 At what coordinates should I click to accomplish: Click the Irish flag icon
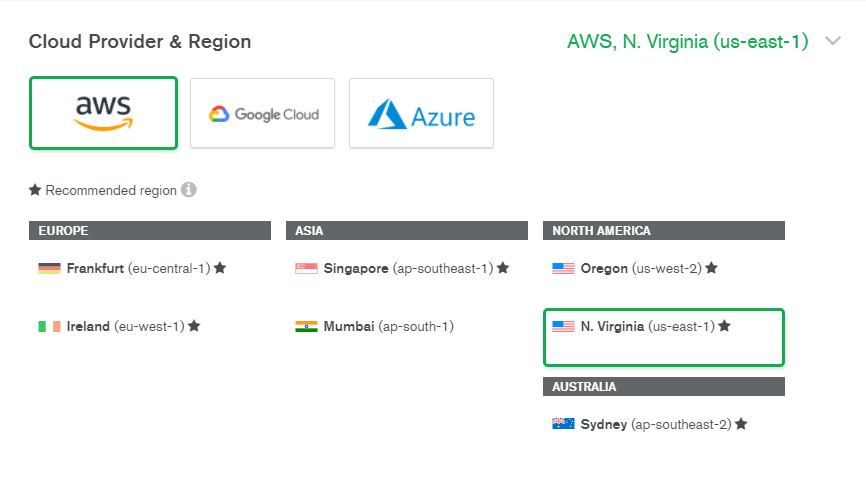coord(50,326)
